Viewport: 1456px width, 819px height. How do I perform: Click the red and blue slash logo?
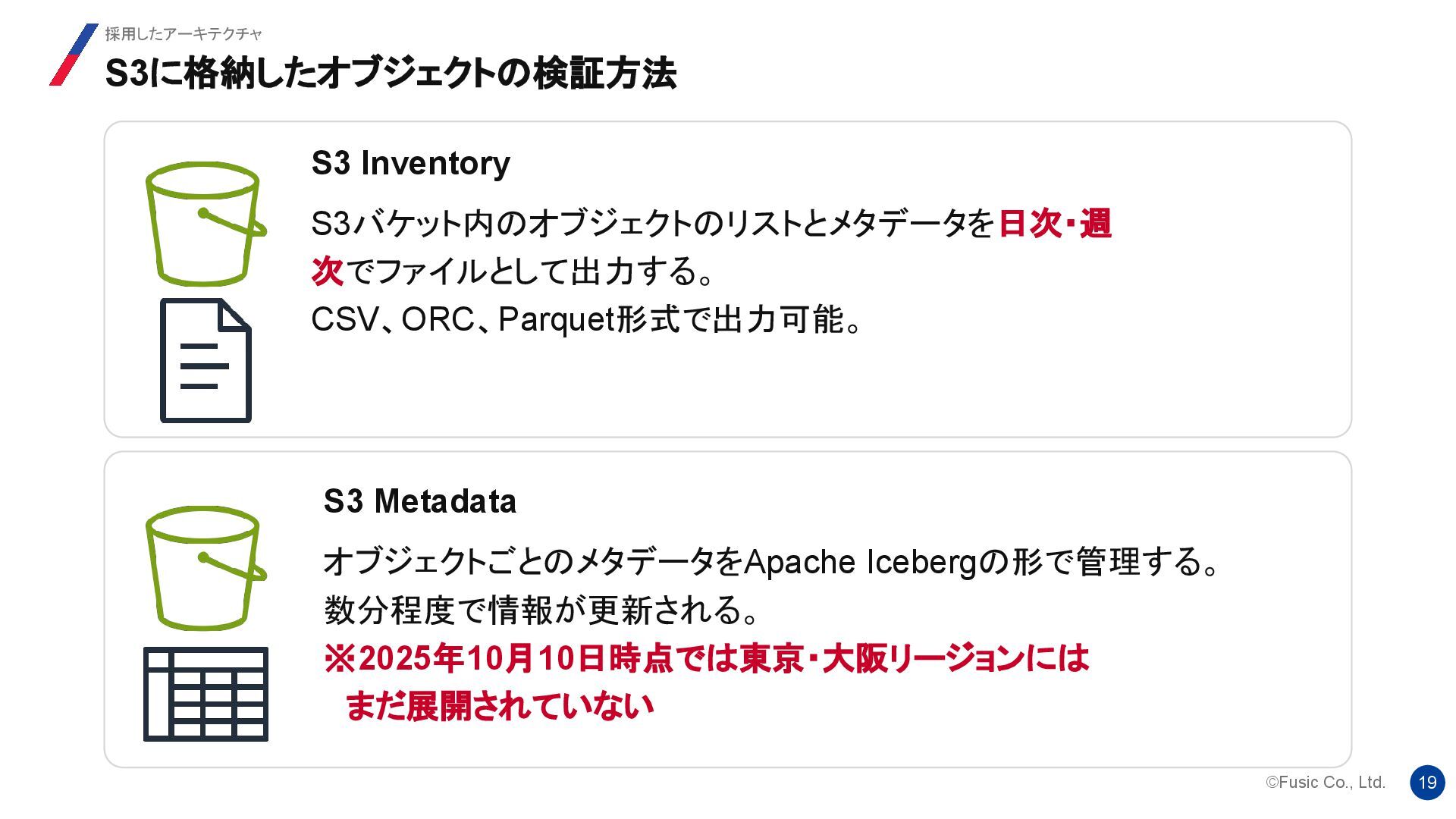point(74,55)
